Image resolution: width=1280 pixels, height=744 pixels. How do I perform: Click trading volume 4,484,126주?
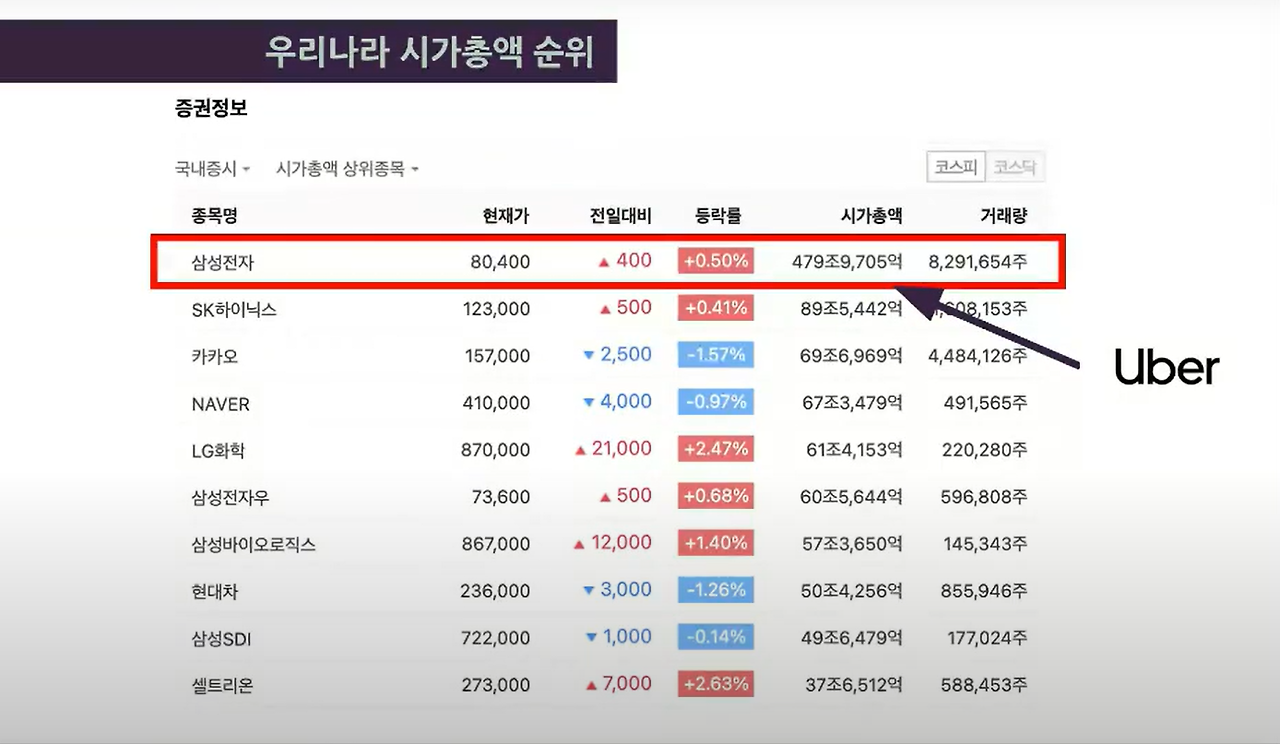point(978,356)
